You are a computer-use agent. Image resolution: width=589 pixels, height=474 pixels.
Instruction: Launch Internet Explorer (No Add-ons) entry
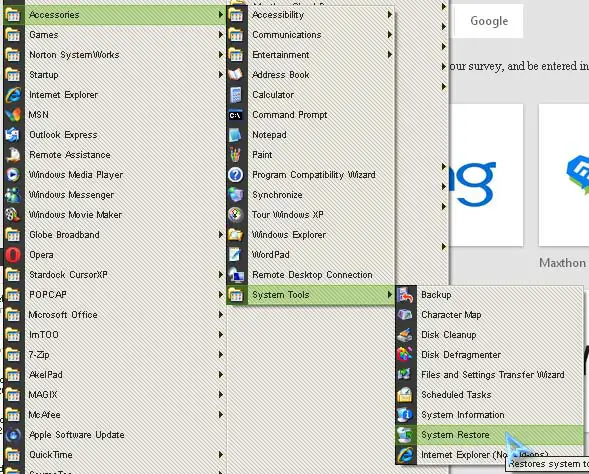(489, 454)
